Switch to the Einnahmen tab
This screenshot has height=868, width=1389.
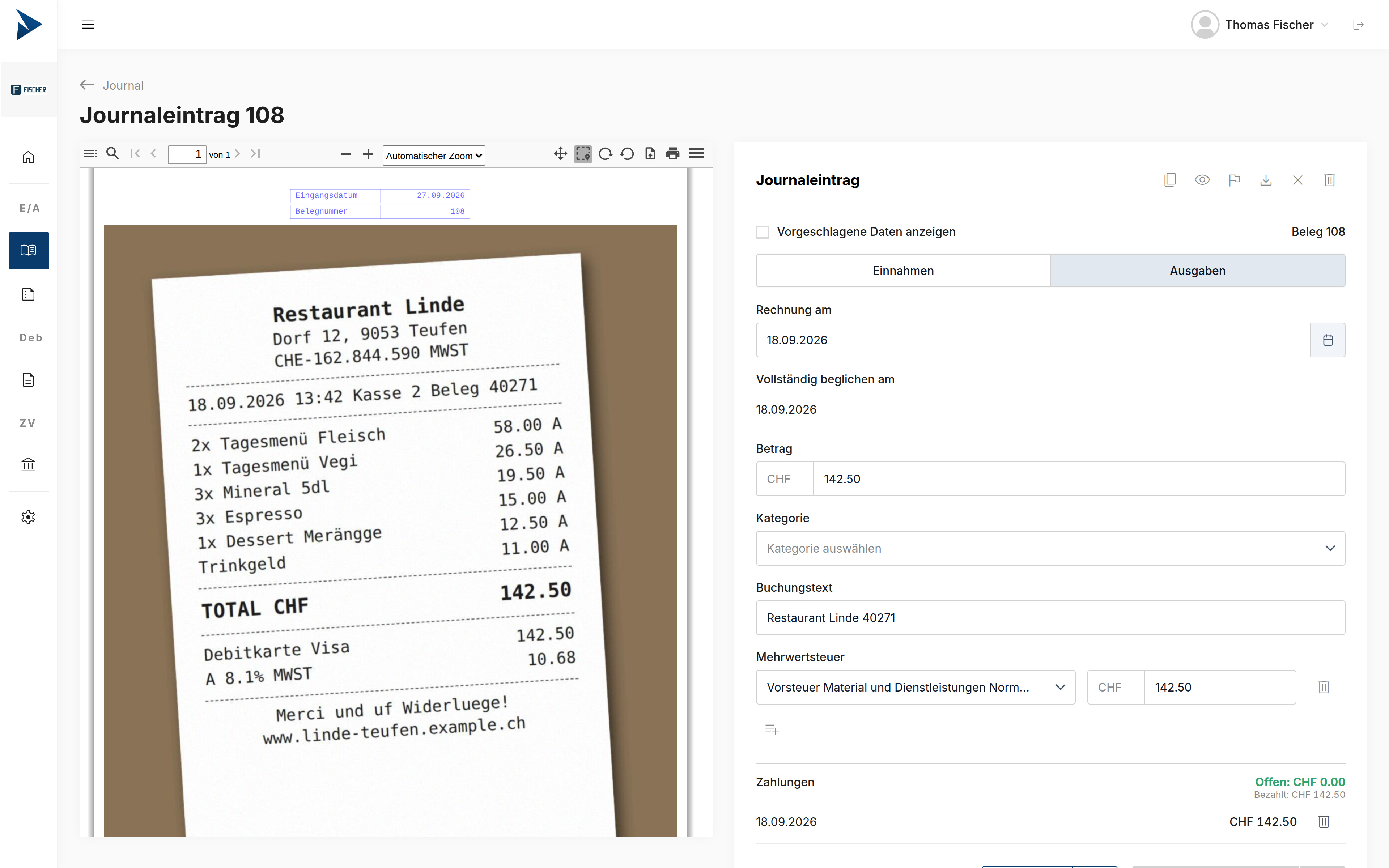pyautogui.click(x=903, y=271)
